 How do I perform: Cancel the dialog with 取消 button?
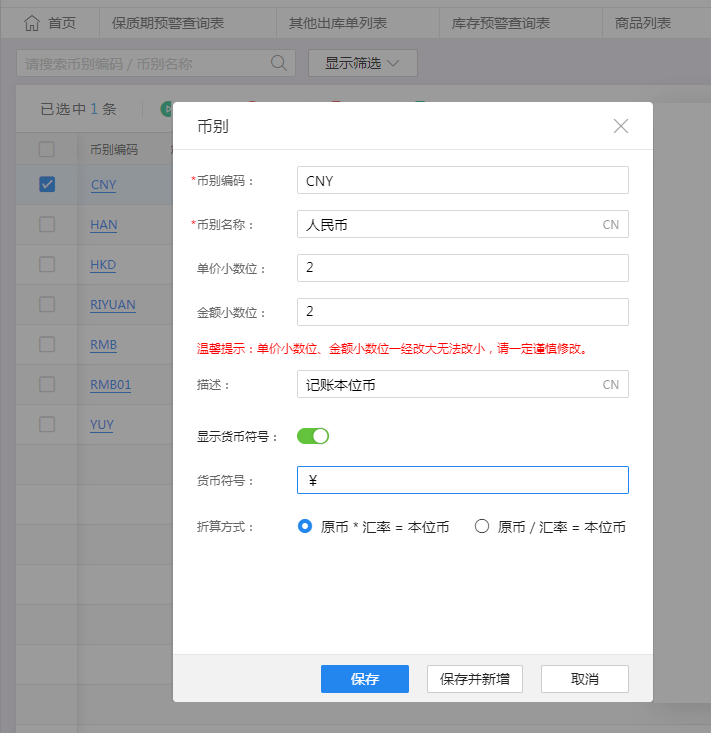tap(584, 679)
